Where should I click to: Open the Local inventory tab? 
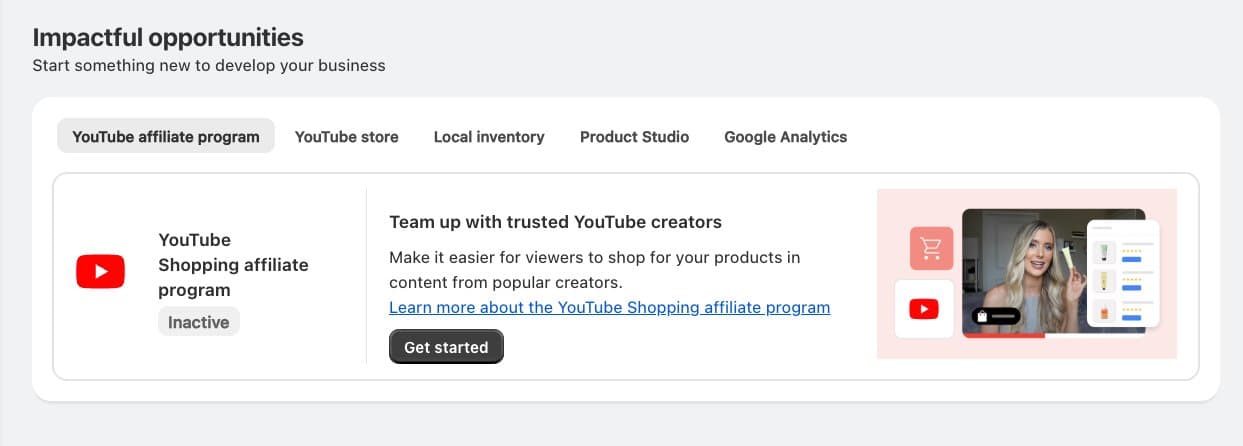click(x=489, y=137)
